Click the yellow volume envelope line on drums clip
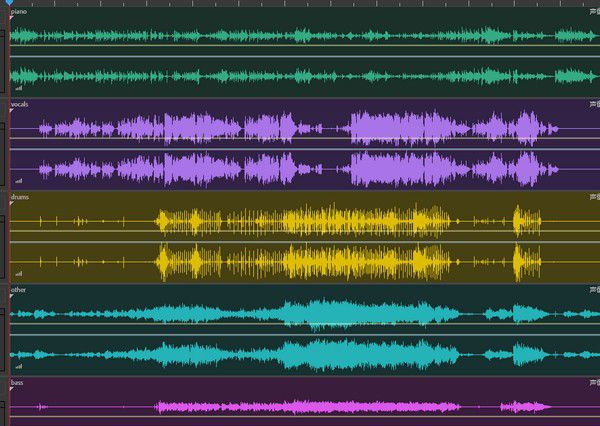 click(305, 231)
